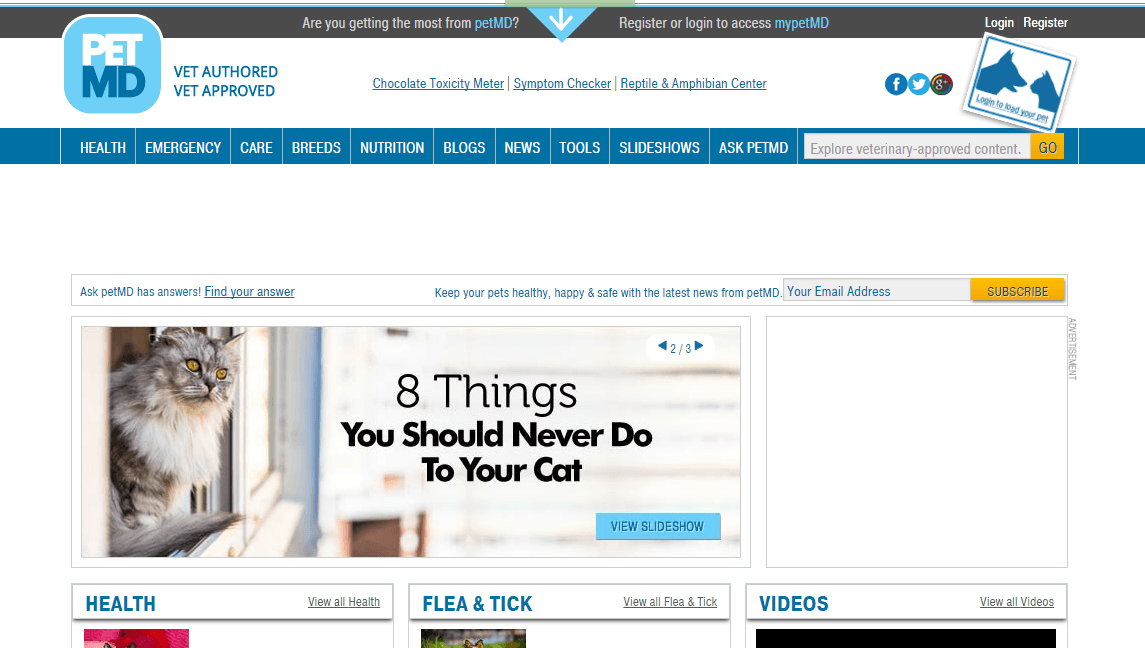Select the Google+ social icon
This screenshot has width=1145, height=648.
click(940, 84)
